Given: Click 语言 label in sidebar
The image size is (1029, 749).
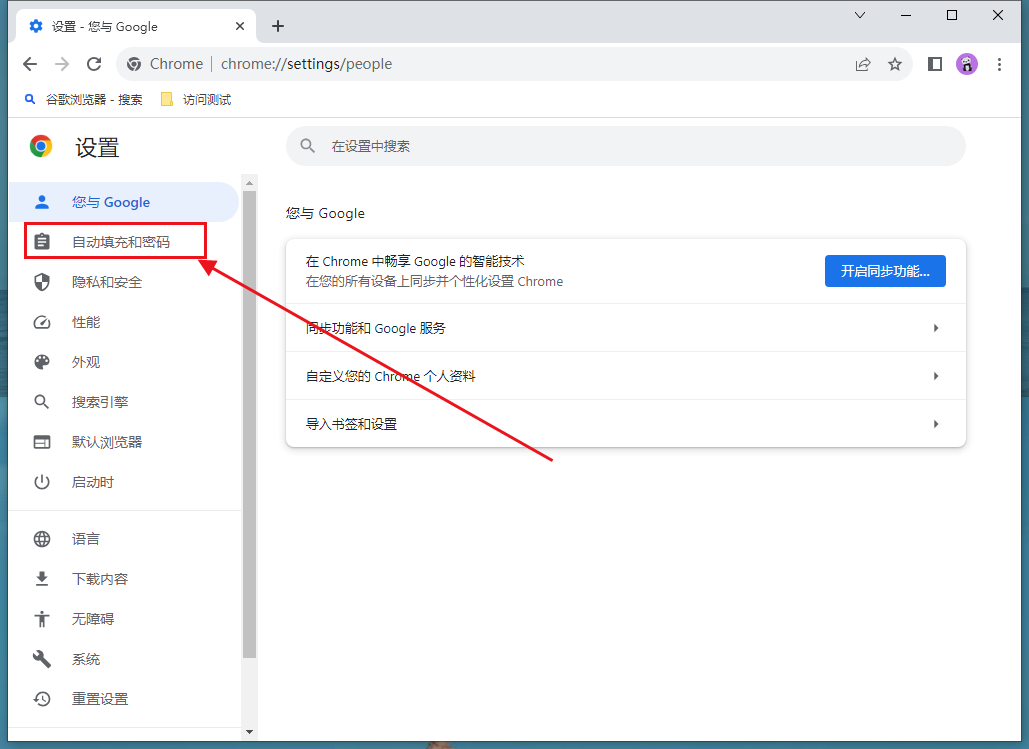Looking at the screenshot, I should [x=85, y=539].
